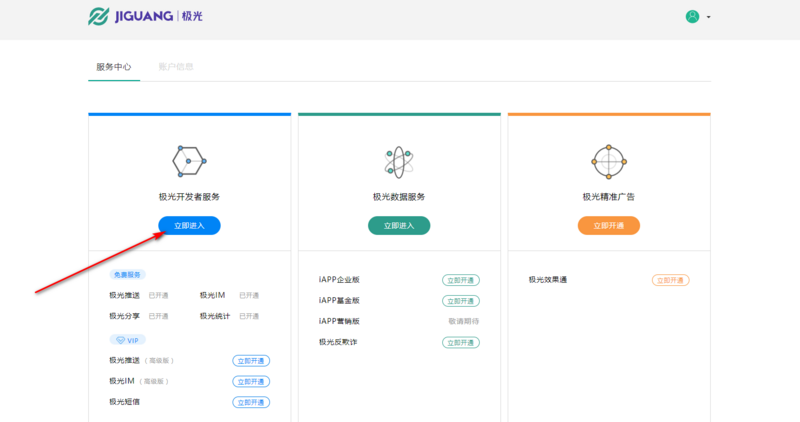Click 立即开通 next to iAPP基金版
Image resolution: width=800 pixels, height=422 pixels.
pos(461,301)
